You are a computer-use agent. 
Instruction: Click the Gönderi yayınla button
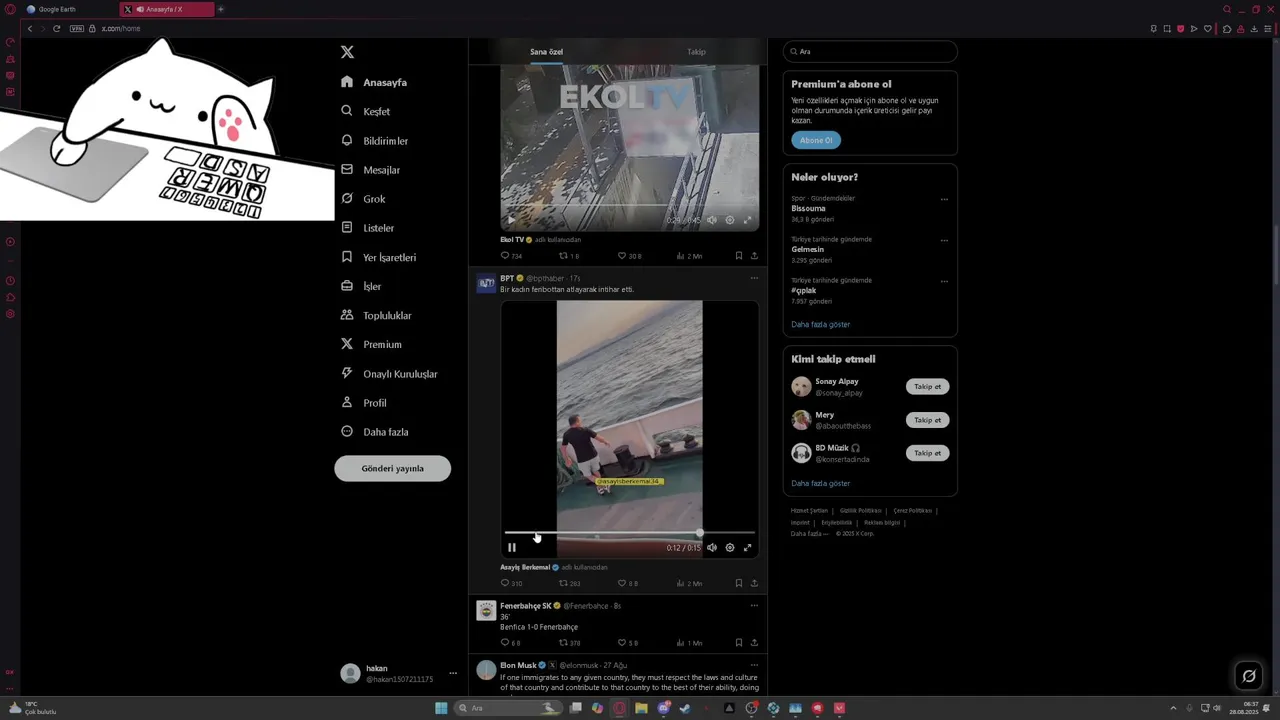(x=392, y=468)
